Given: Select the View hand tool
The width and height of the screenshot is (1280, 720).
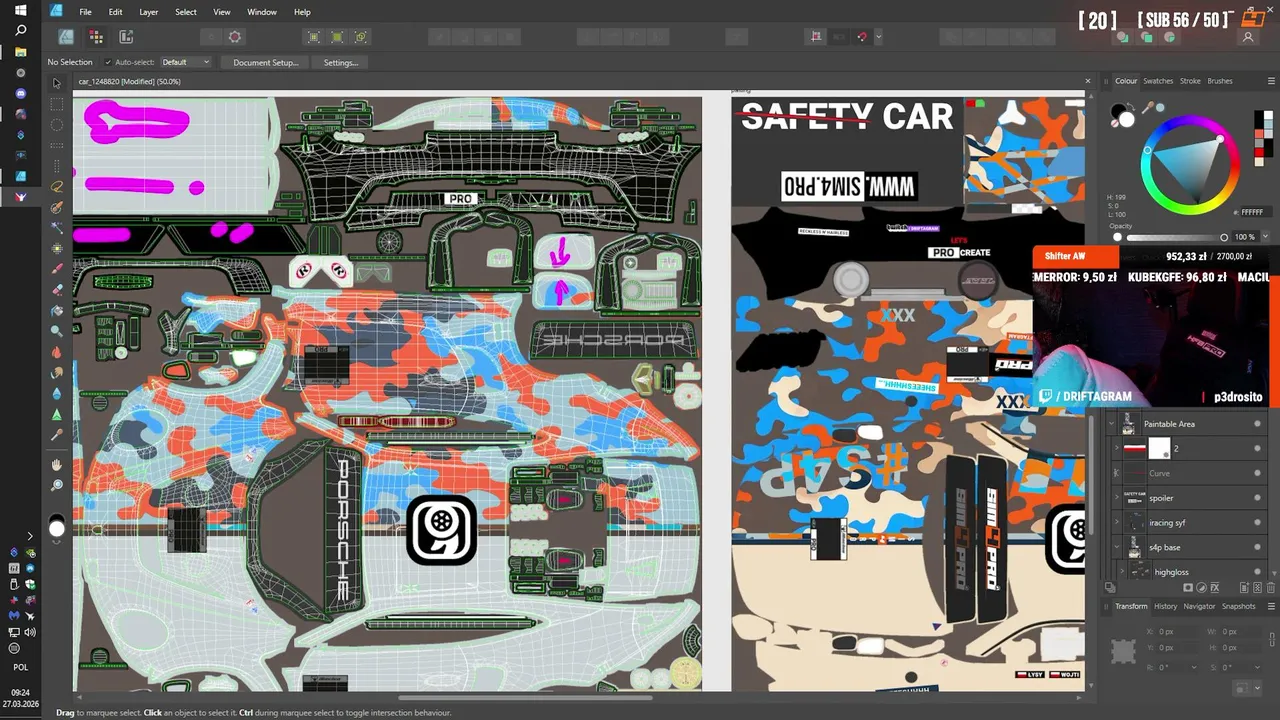Looking at the screenshot, I should pyautogui.click(x=57, y=465).
